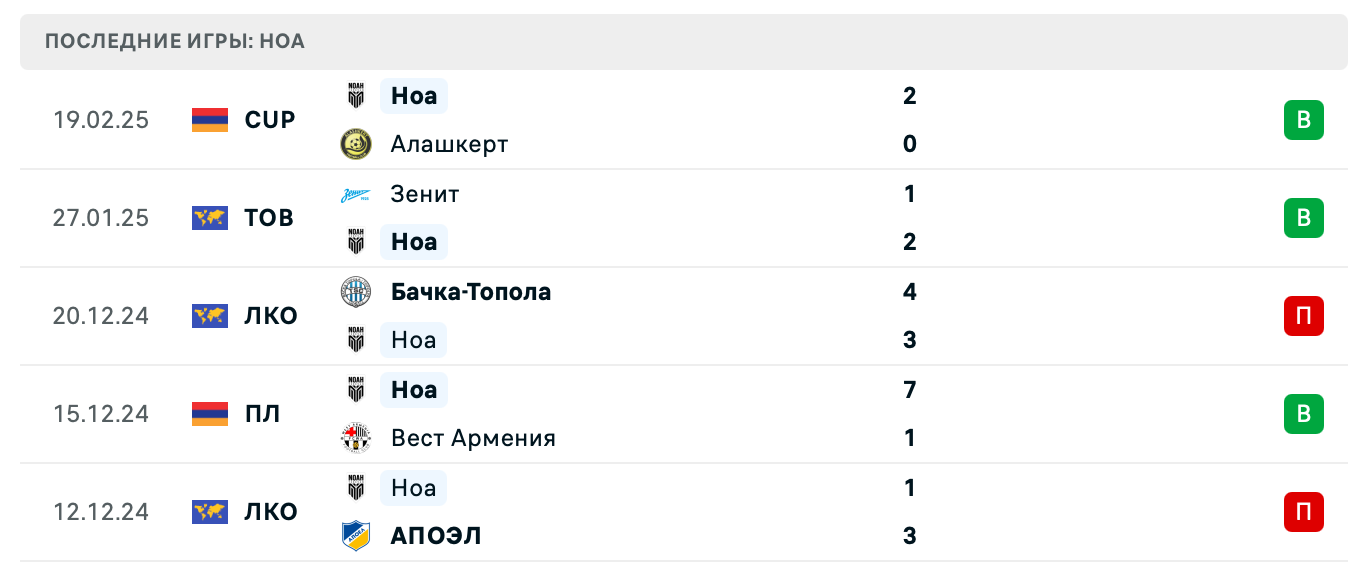Open the Ноа match versus Алашкерт
The height and width of the screenshot is (582, 1366).
tap(413, 95)
